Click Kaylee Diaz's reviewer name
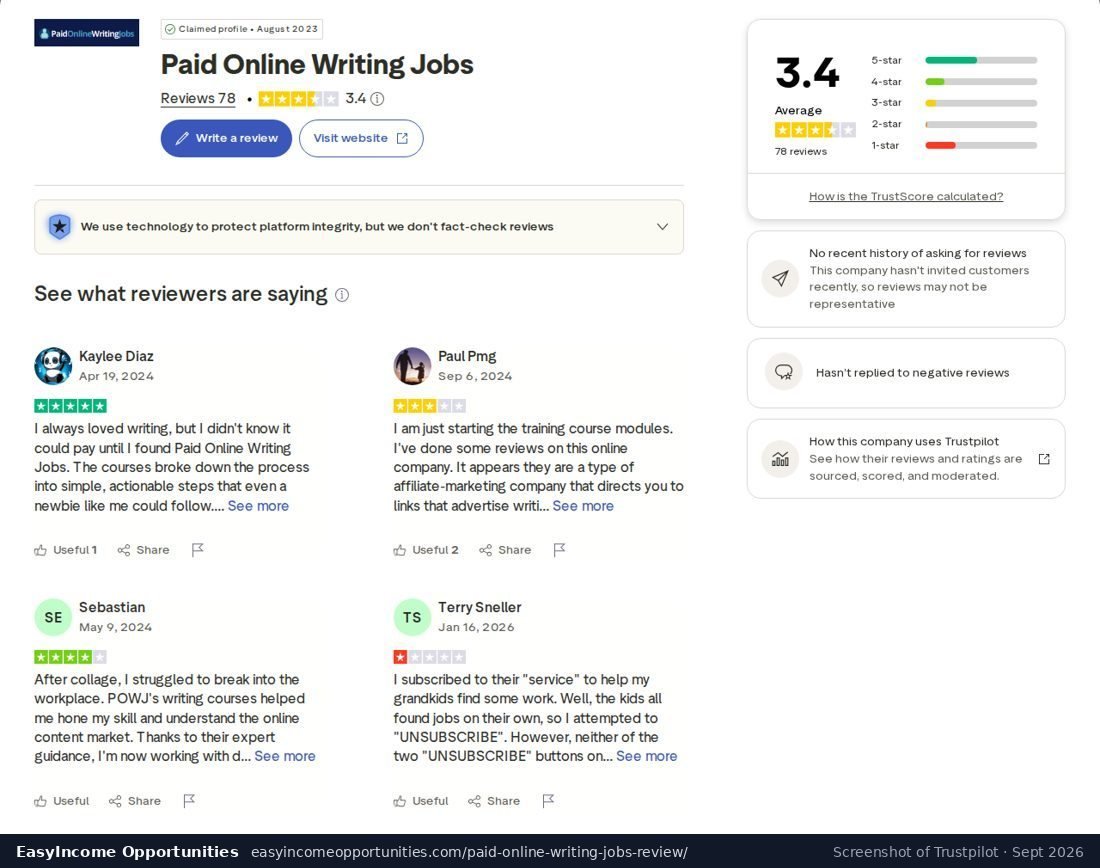Screen dimensions: 1100x868 (116, 356)
